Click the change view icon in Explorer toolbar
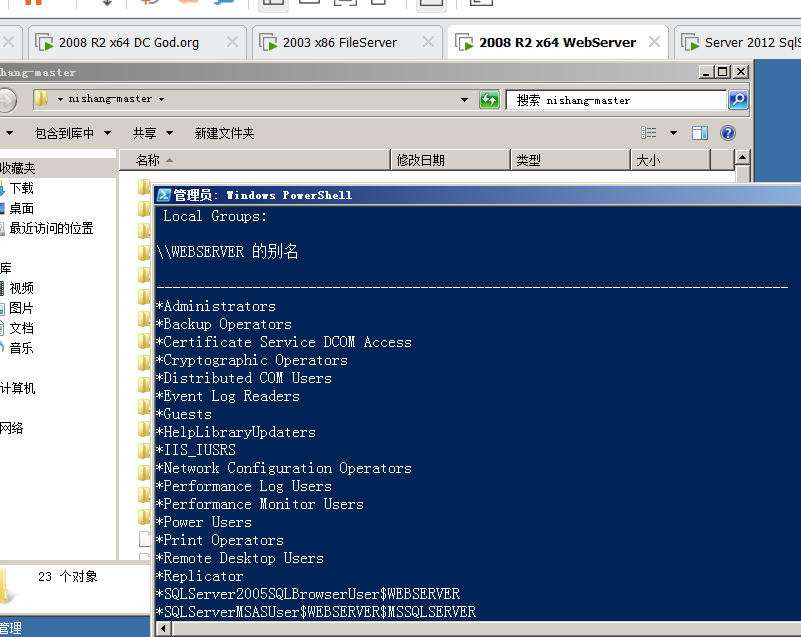 650,133
